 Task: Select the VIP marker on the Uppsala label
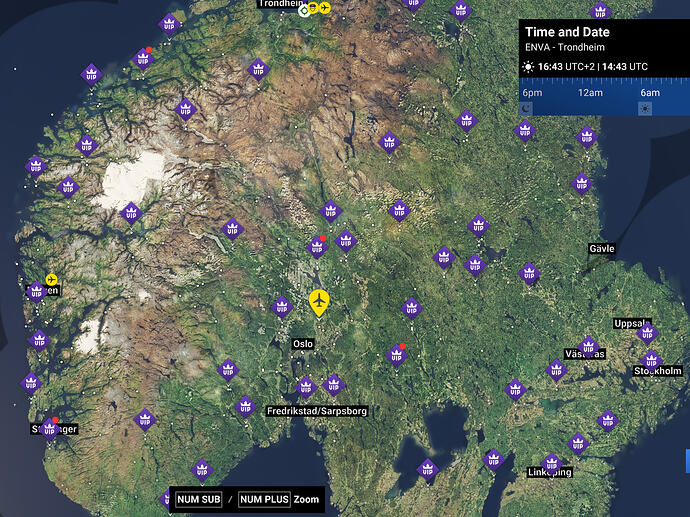pos(647,333)
